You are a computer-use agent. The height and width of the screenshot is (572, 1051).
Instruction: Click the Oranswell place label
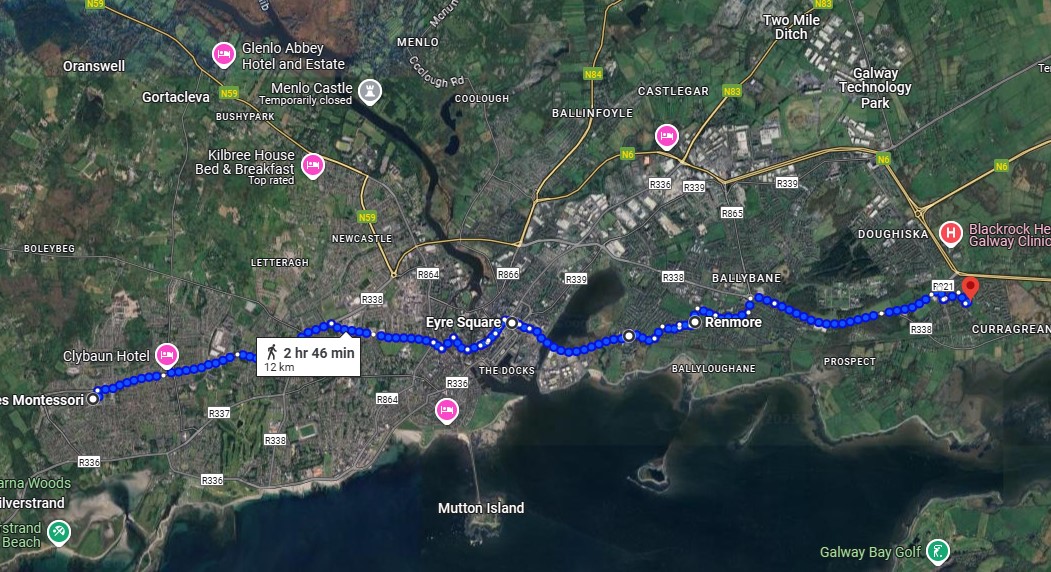[x=94, y=66]
